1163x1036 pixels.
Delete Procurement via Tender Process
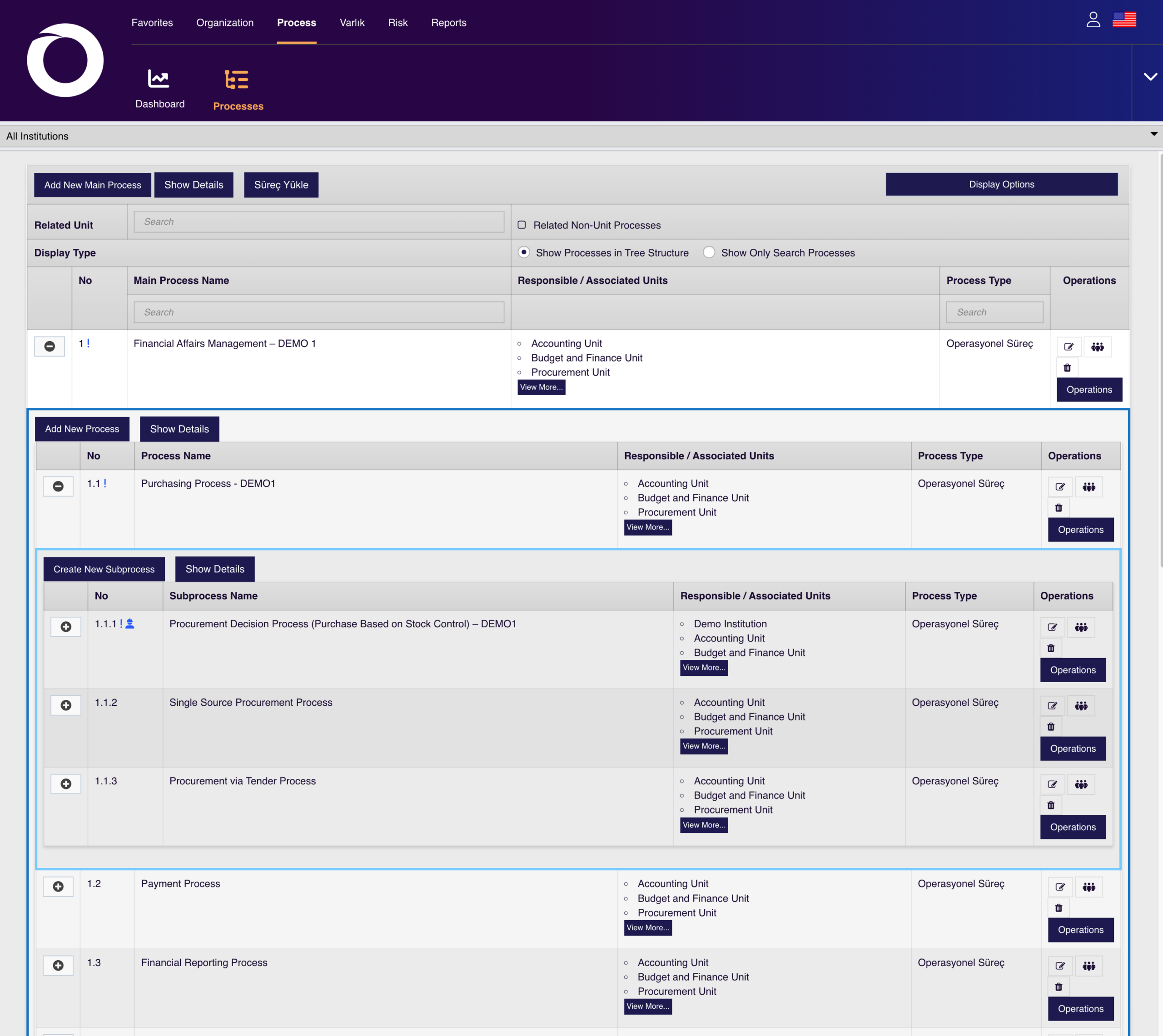pyautogui.click(x=1050, y=805)
